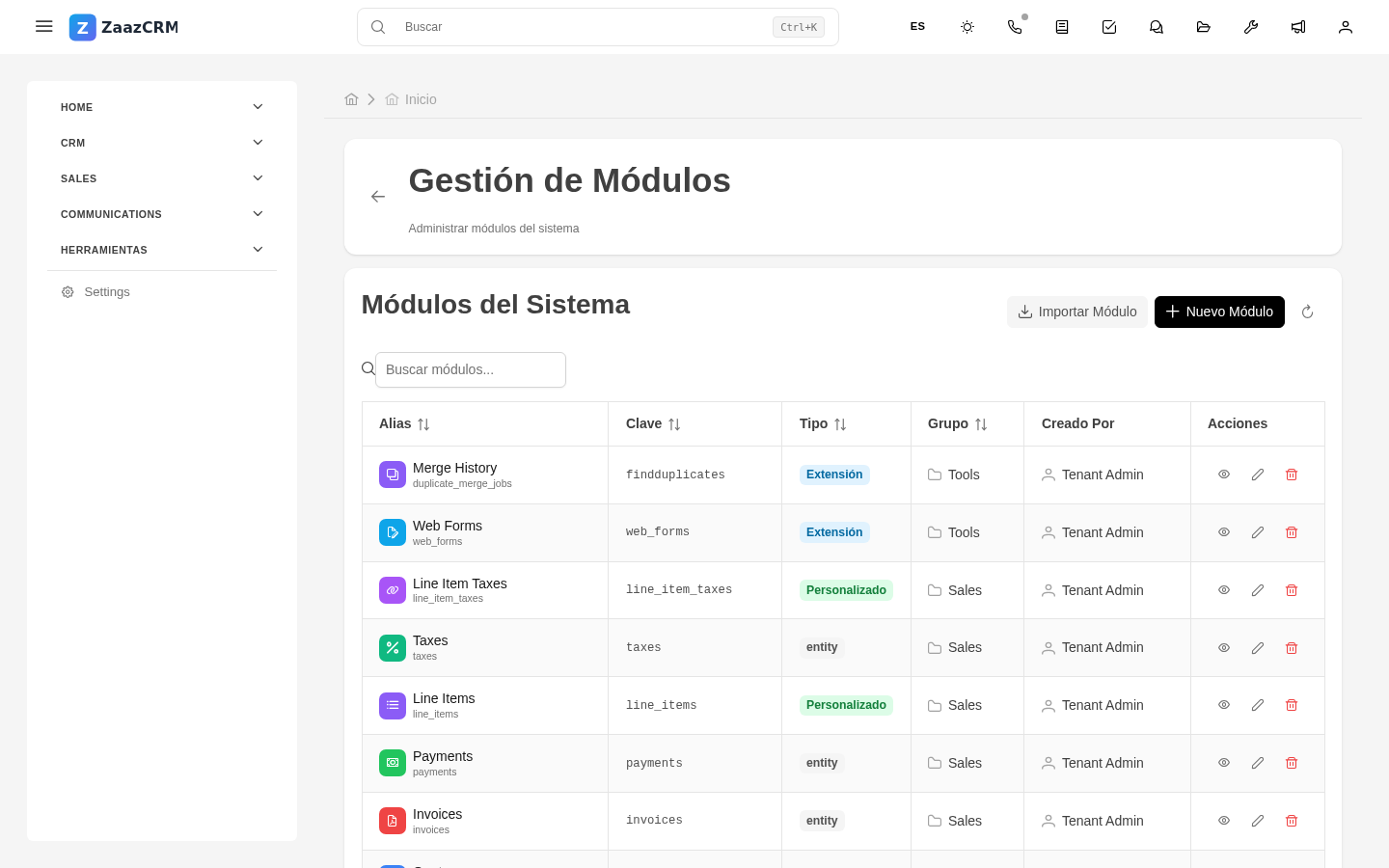Screen dimensions: 1389x868
Task: View the Web Forms module
Action: [1224, 532]
